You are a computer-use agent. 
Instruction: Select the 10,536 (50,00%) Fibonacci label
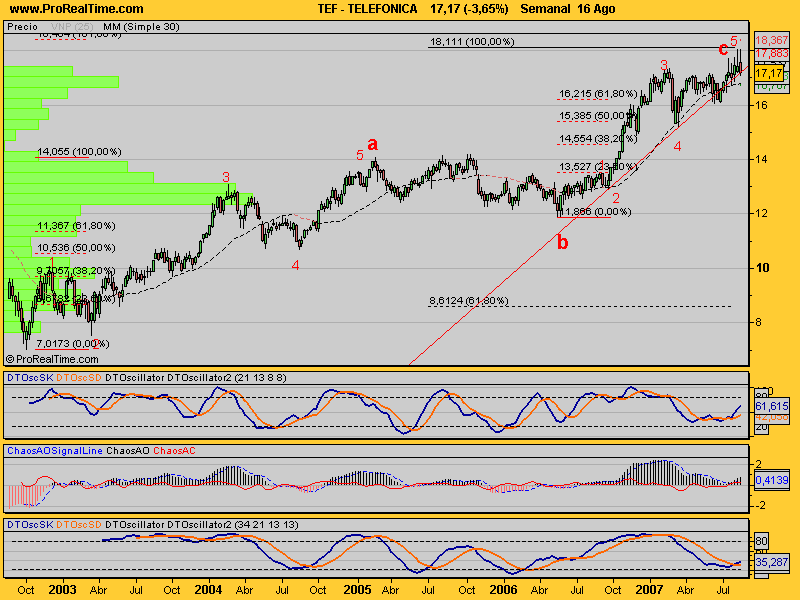pos(76,248)
